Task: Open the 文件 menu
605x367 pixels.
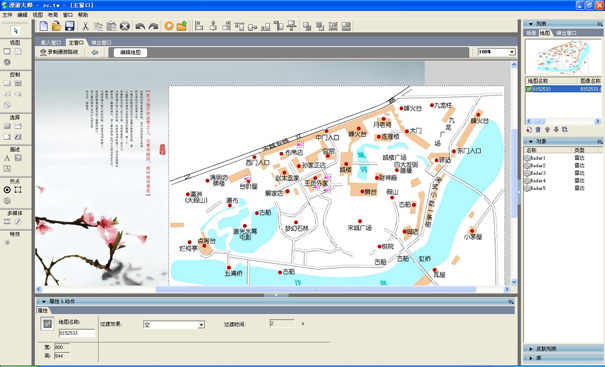Action: coord(7,15)
